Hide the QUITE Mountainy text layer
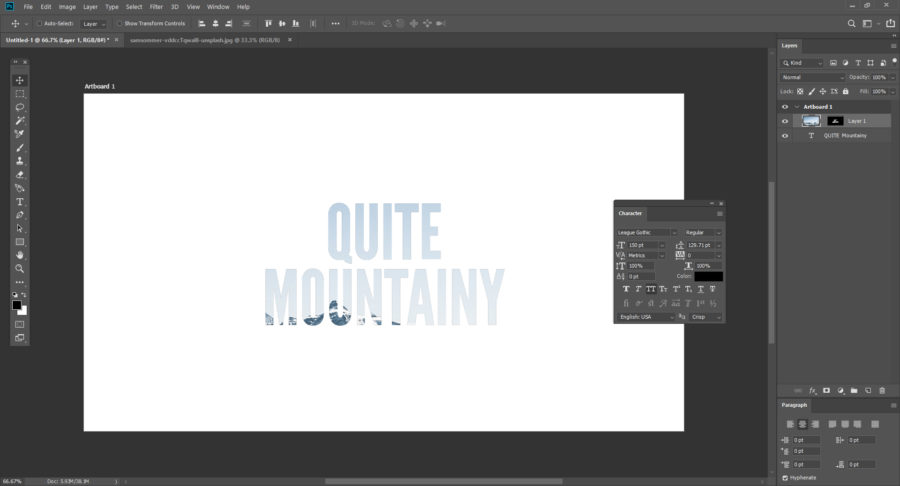 coord(785,136)
